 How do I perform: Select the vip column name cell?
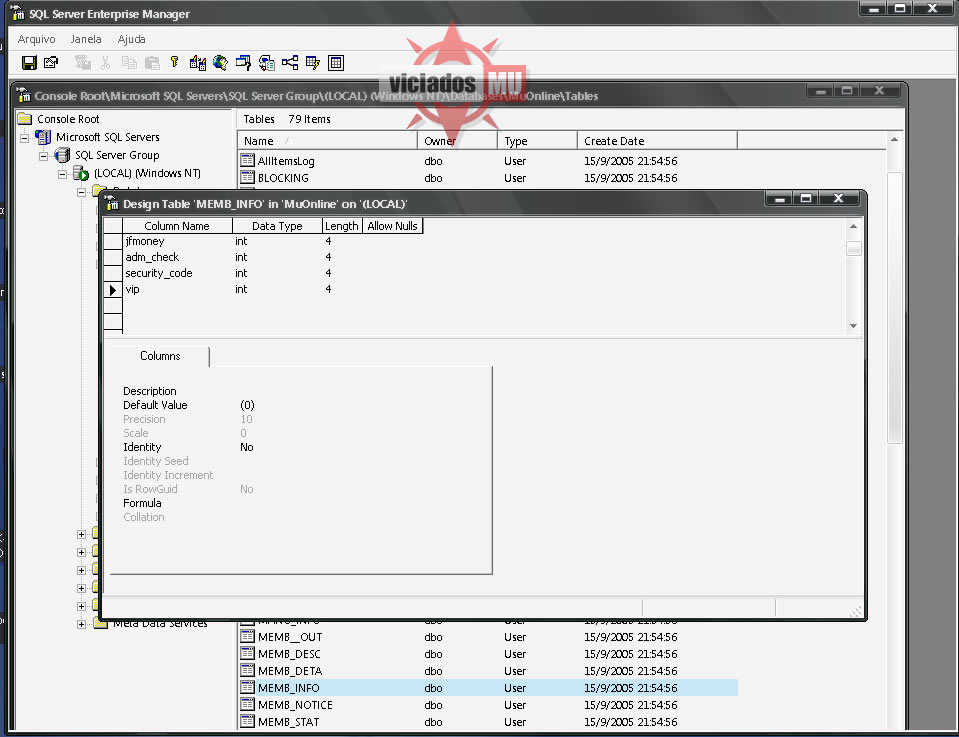click(177, 289)
